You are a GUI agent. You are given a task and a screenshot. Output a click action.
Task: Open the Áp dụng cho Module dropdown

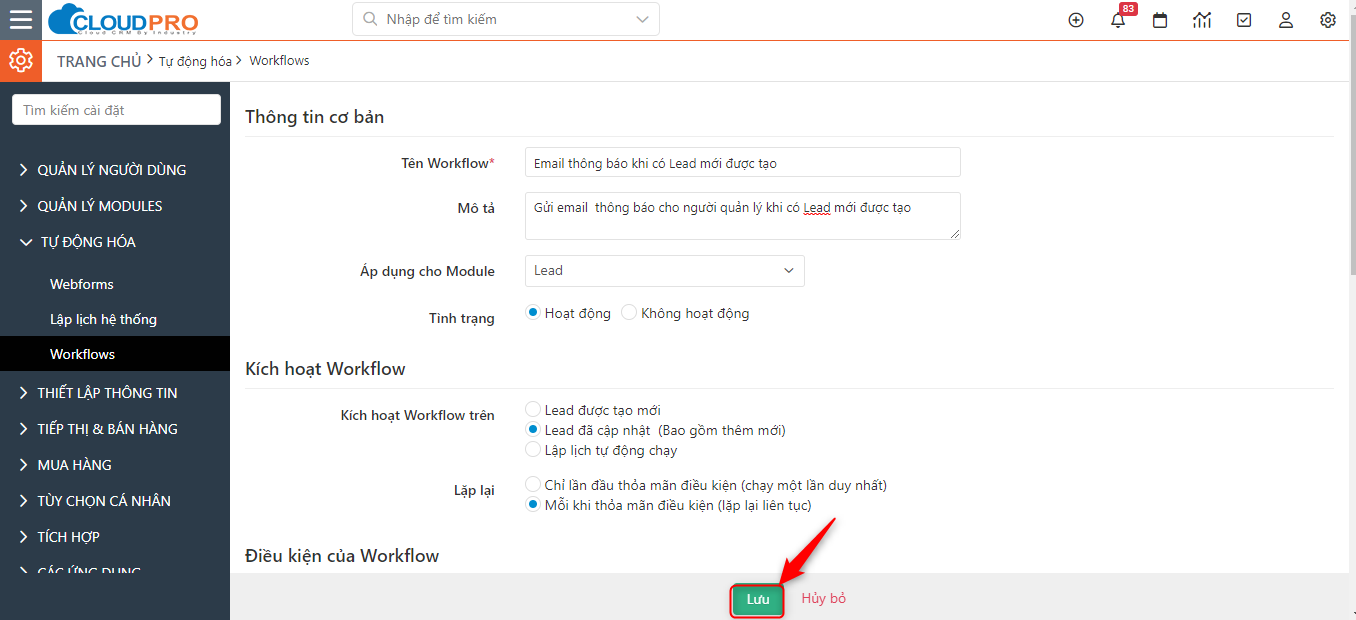(664, 271)
